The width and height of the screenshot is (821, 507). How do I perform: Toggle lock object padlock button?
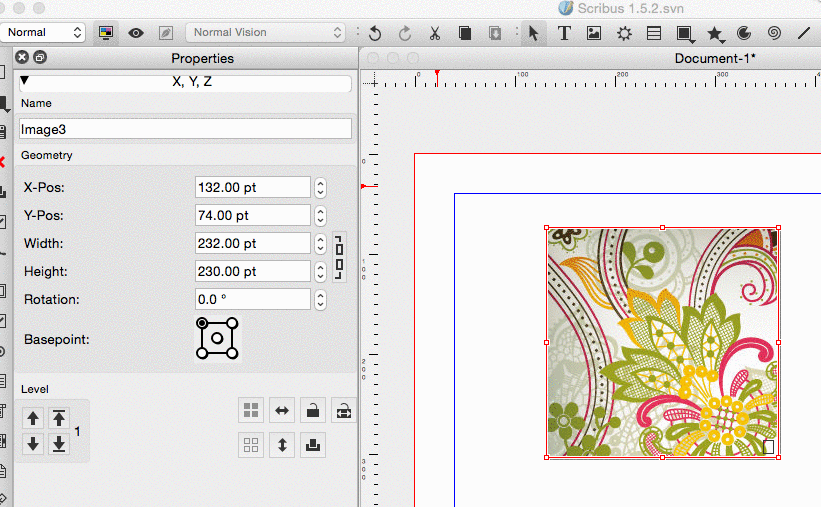coord(313,410)
